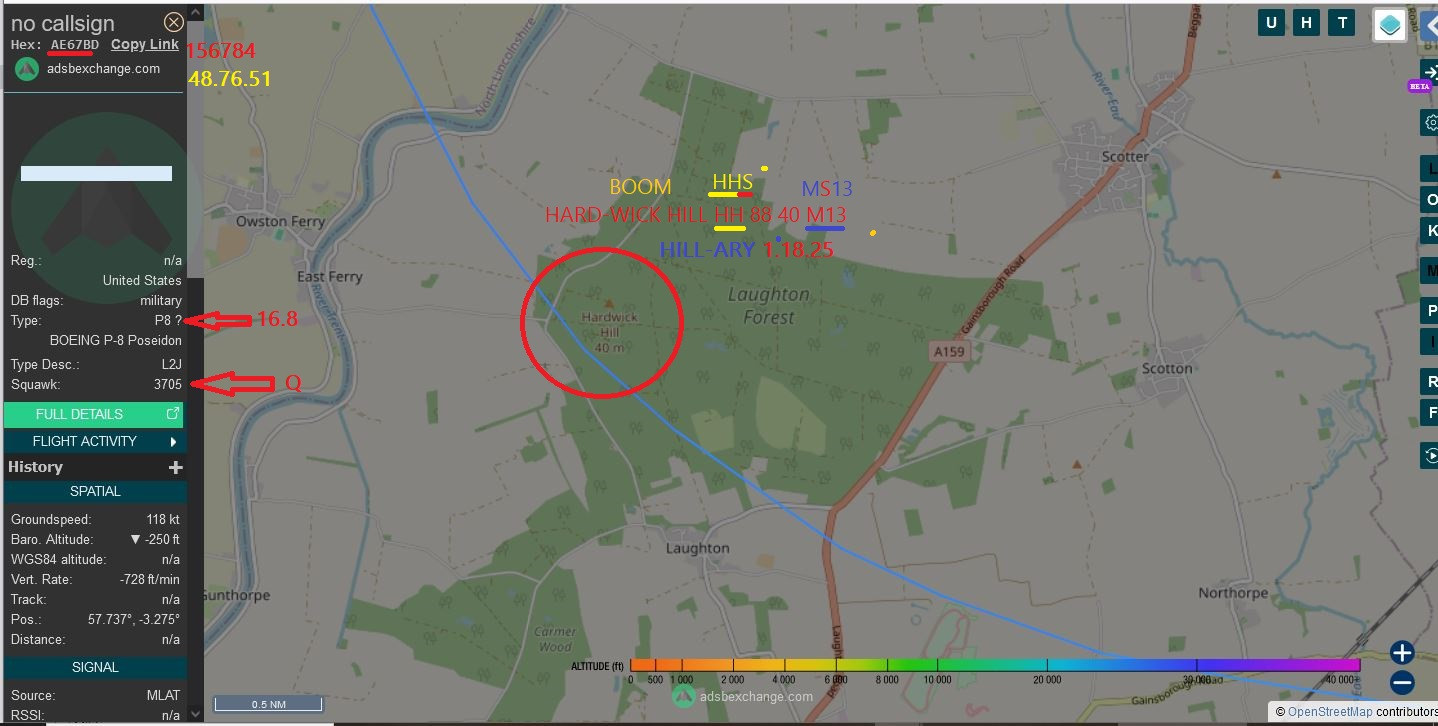Toggle the T map filter button
Screen dimensions: 1438x726
click(x=1341, y=23)
